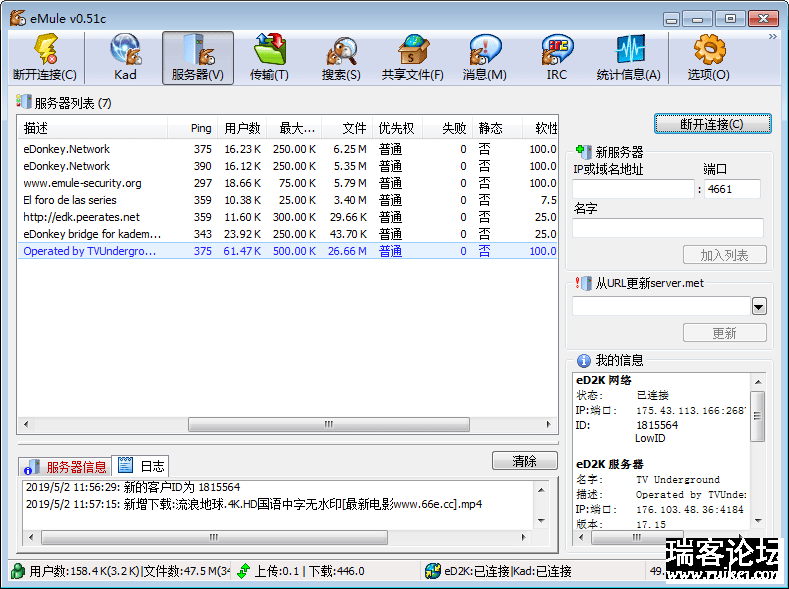Screen dimensions: 789x589
Task: Click the 更新 update button
Action: coord(725,333)
